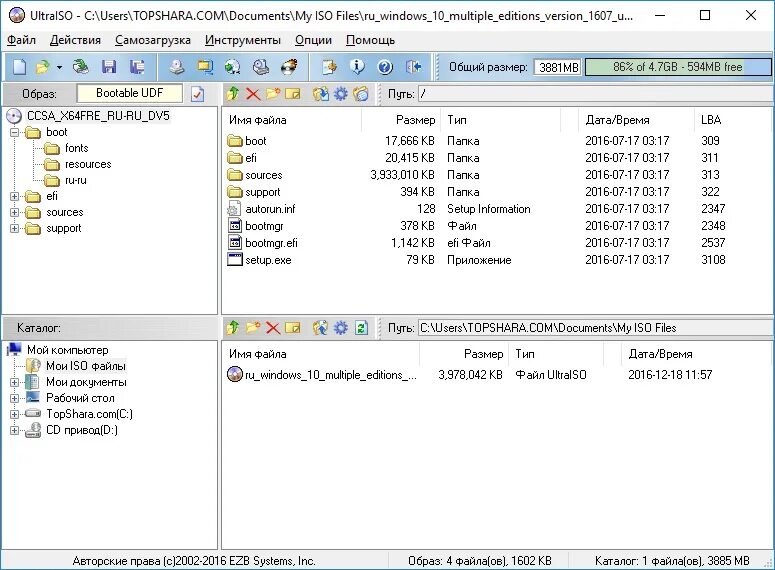
Task: Click the capacity bar 86% of 4.7GB
Action: 678,67
